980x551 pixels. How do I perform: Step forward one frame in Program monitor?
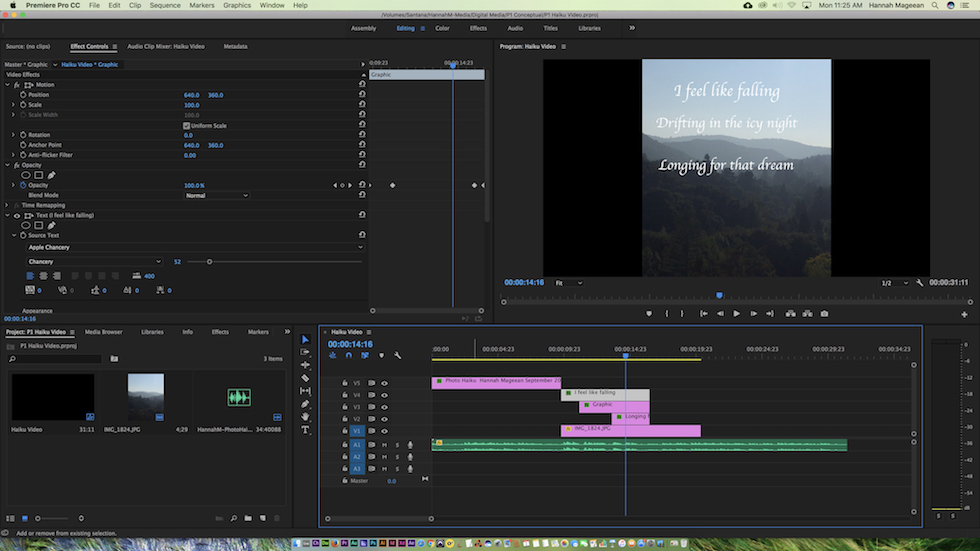tap(753, 314)
